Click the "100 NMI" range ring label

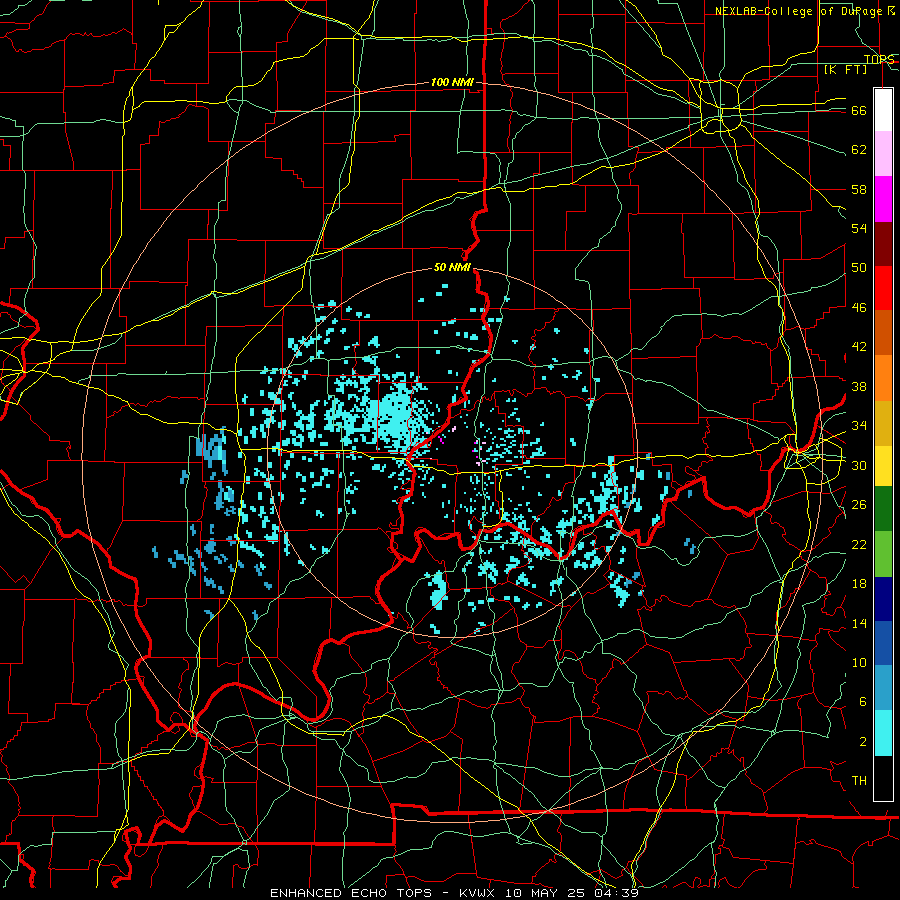pos(452,83)
